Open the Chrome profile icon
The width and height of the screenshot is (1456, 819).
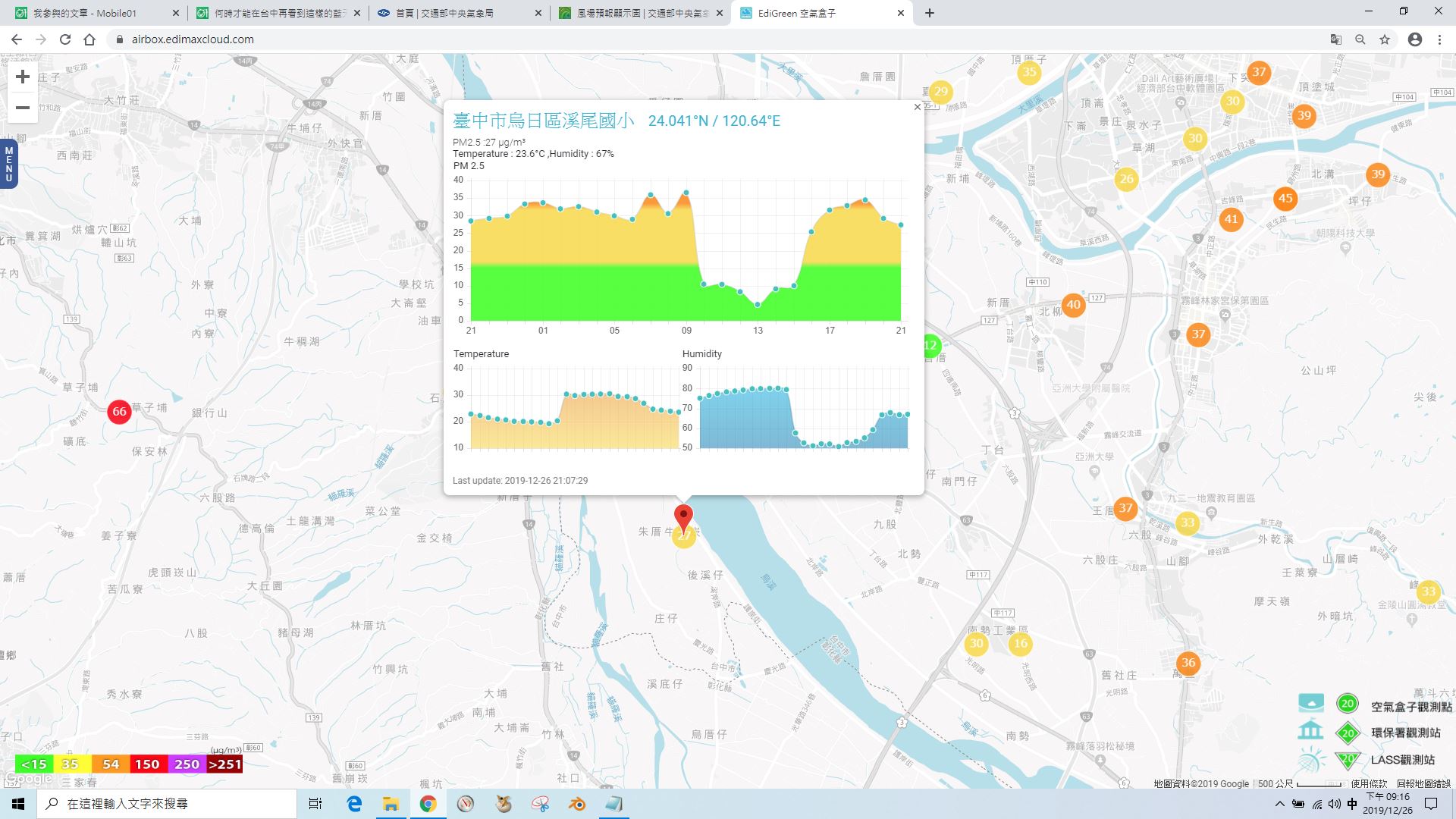[1415, 39]
